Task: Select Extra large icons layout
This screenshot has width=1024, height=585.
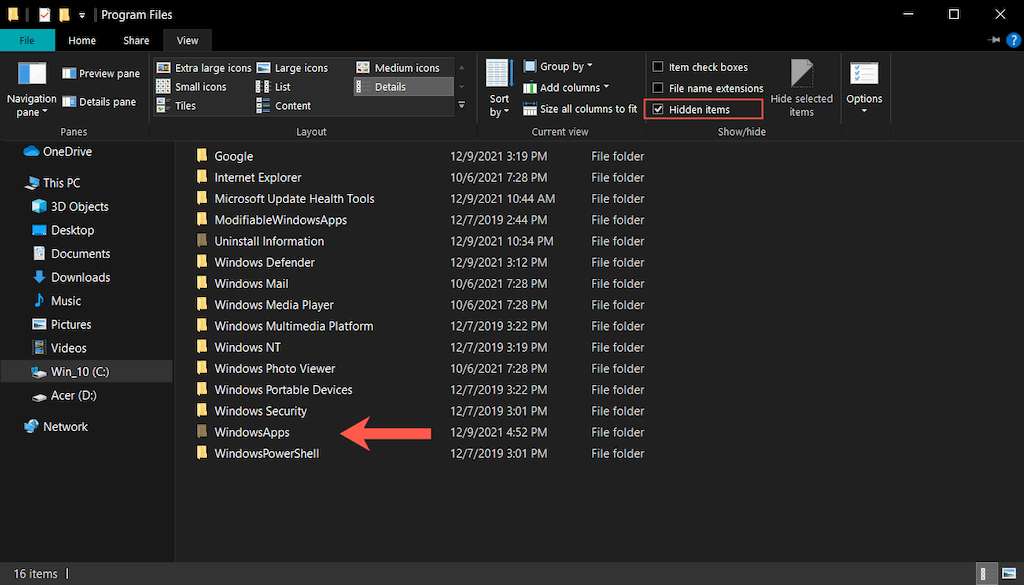Action: pyautogui.click(x=204, y=68)
